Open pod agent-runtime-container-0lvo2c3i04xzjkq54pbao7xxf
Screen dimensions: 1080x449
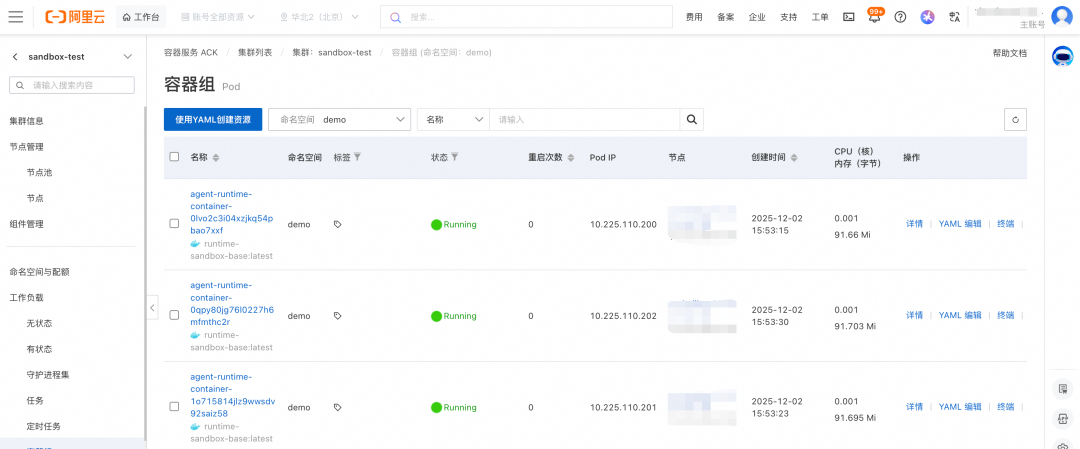231,212
